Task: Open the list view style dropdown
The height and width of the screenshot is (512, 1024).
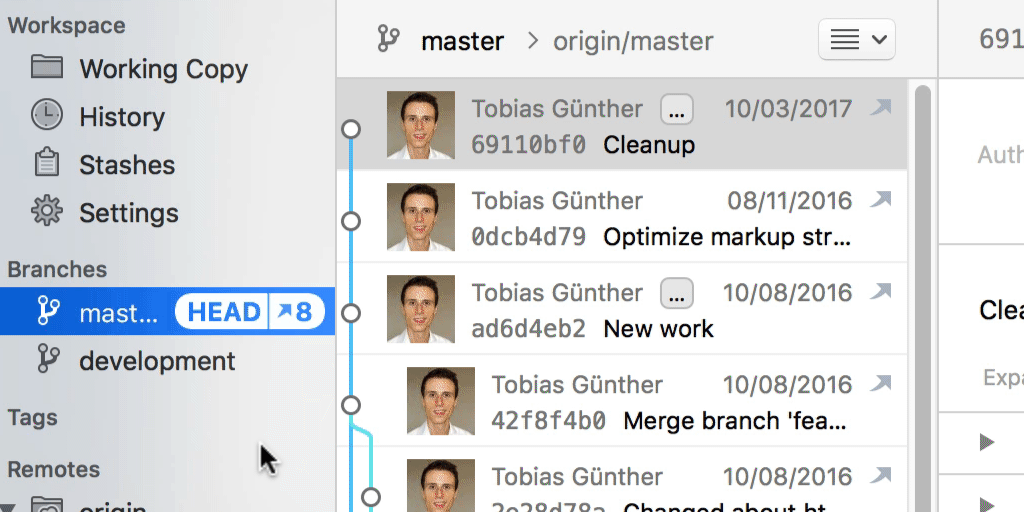Action: [x=856, y=40]
